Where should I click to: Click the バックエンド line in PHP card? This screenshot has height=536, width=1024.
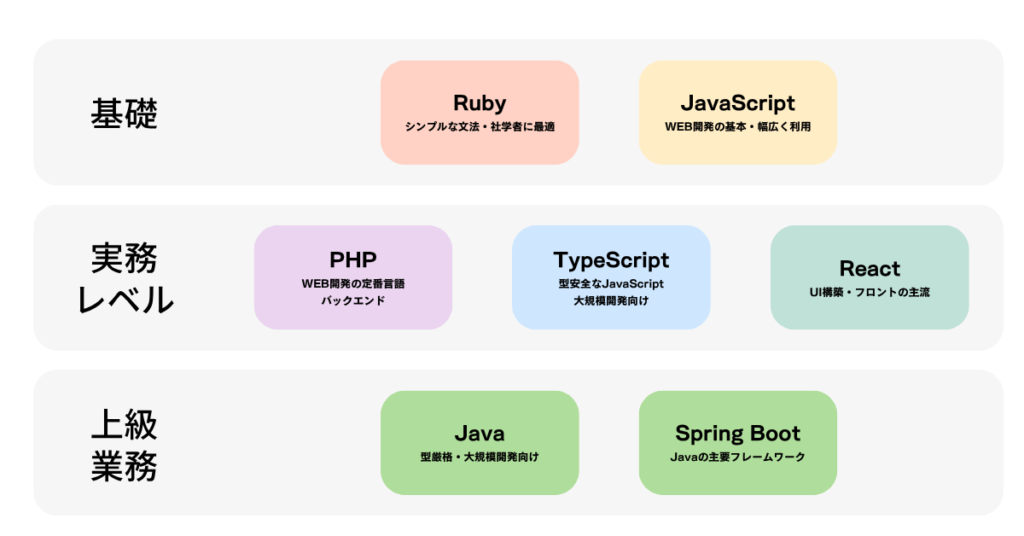point(353,300)
